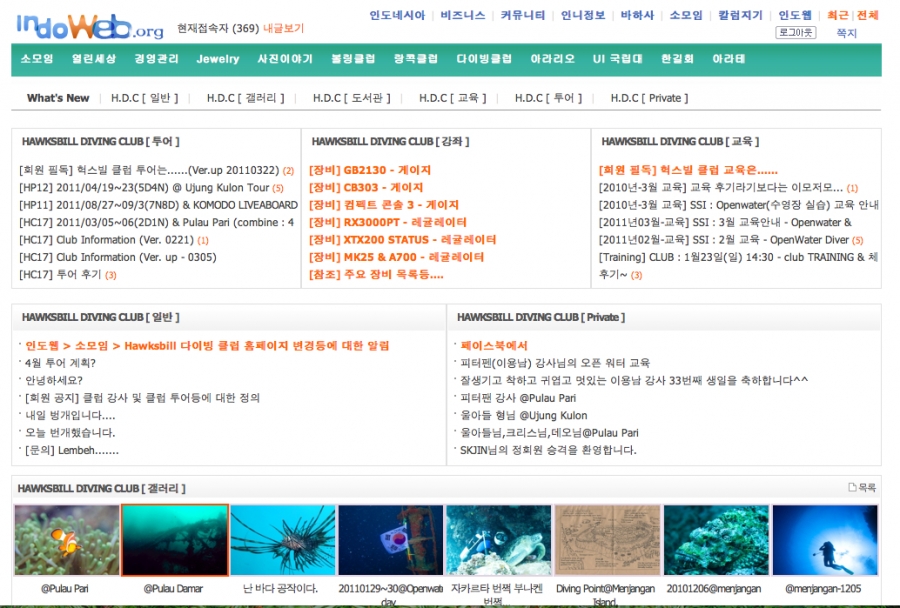Open the 4월 투어 계획? post
Screen dimensions: 900x608
[60, 363]
